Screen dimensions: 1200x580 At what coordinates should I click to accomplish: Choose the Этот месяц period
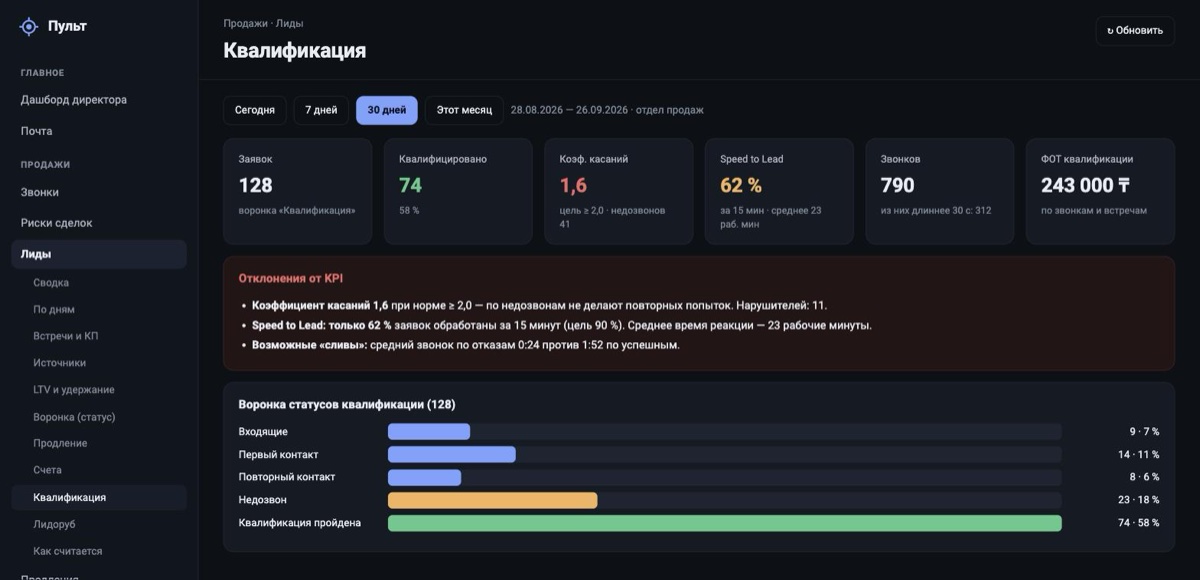click(x=464, y=110)
